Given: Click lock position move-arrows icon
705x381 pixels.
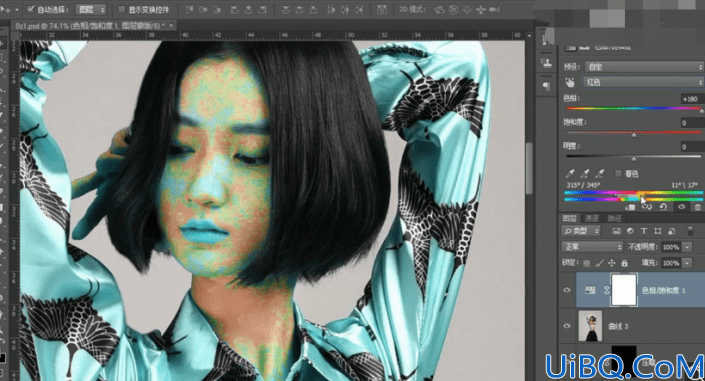Looking at the screenshot, I should pyautogui.click(x=611, y=263).
